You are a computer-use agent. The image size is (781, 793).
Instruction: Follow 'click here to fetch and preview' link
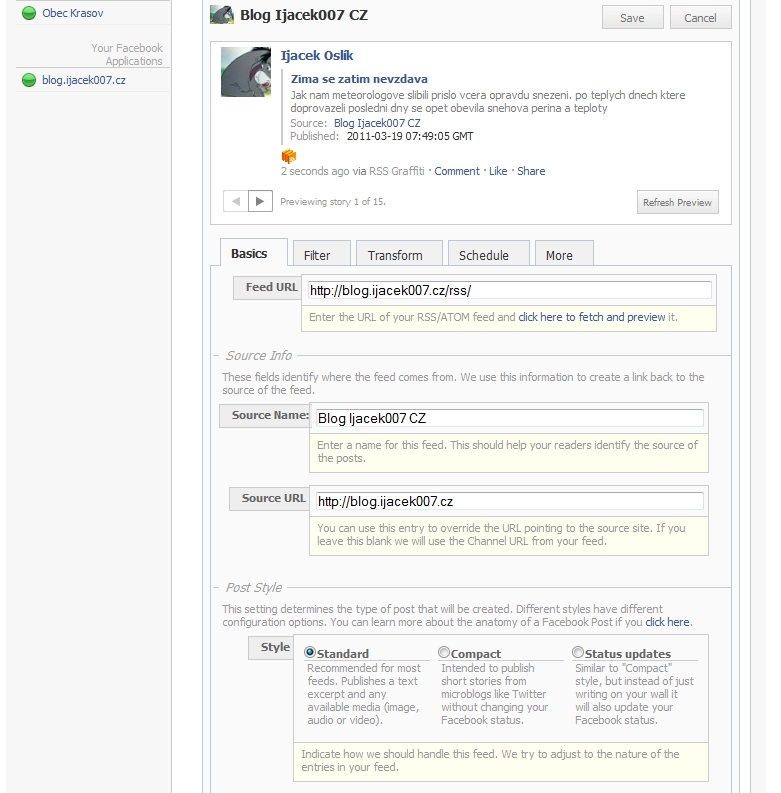pos(591,317)
